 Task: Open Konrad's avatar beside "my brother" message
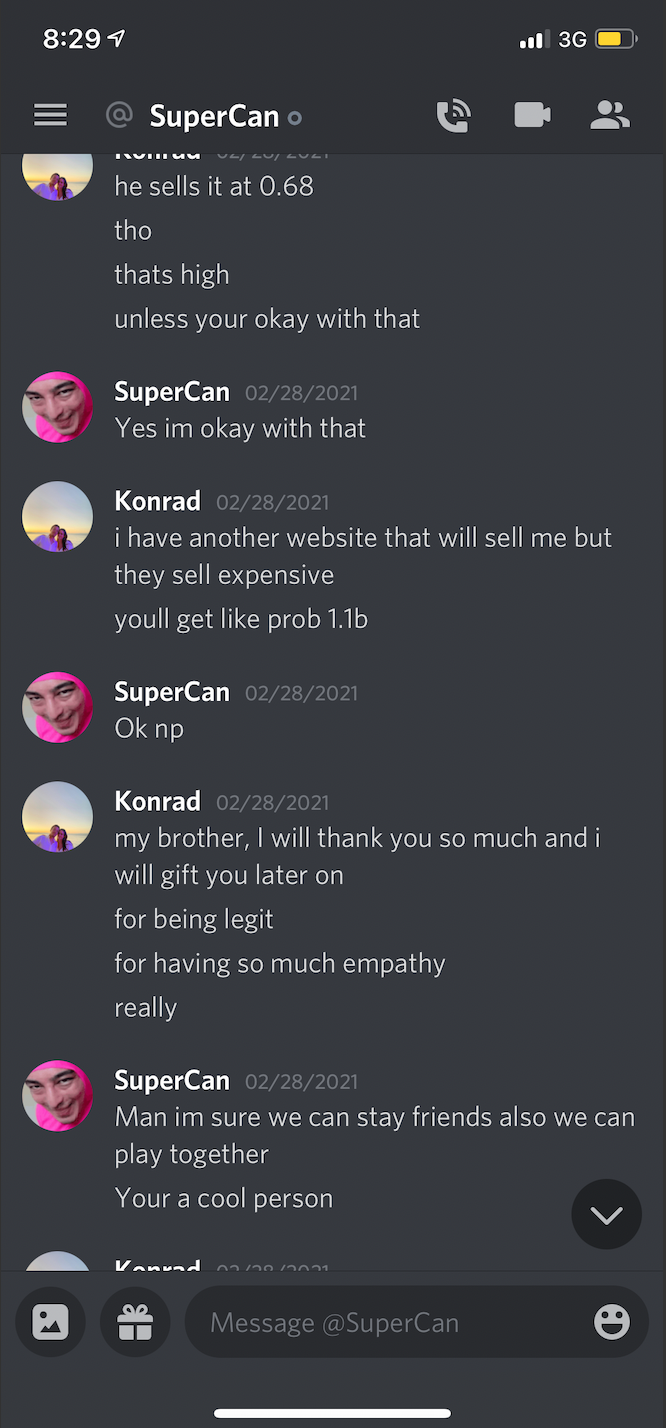58,817
